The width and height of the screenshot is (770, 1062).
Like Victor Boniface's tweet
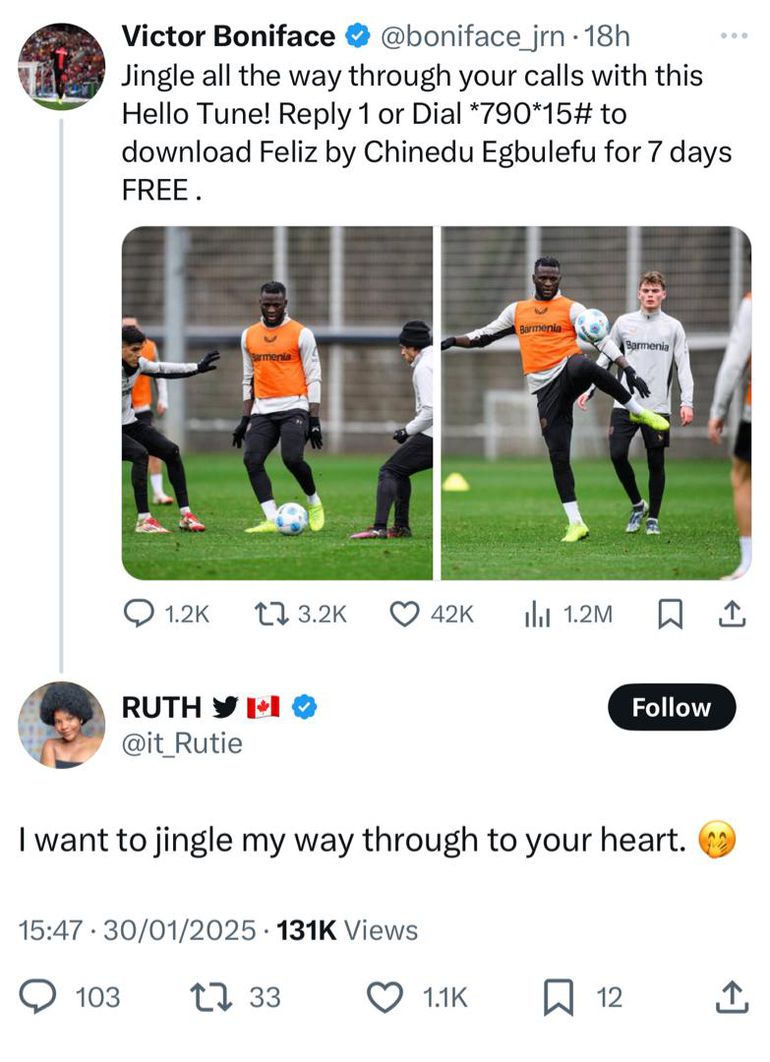pyautogui.click(x=403, y=614)
